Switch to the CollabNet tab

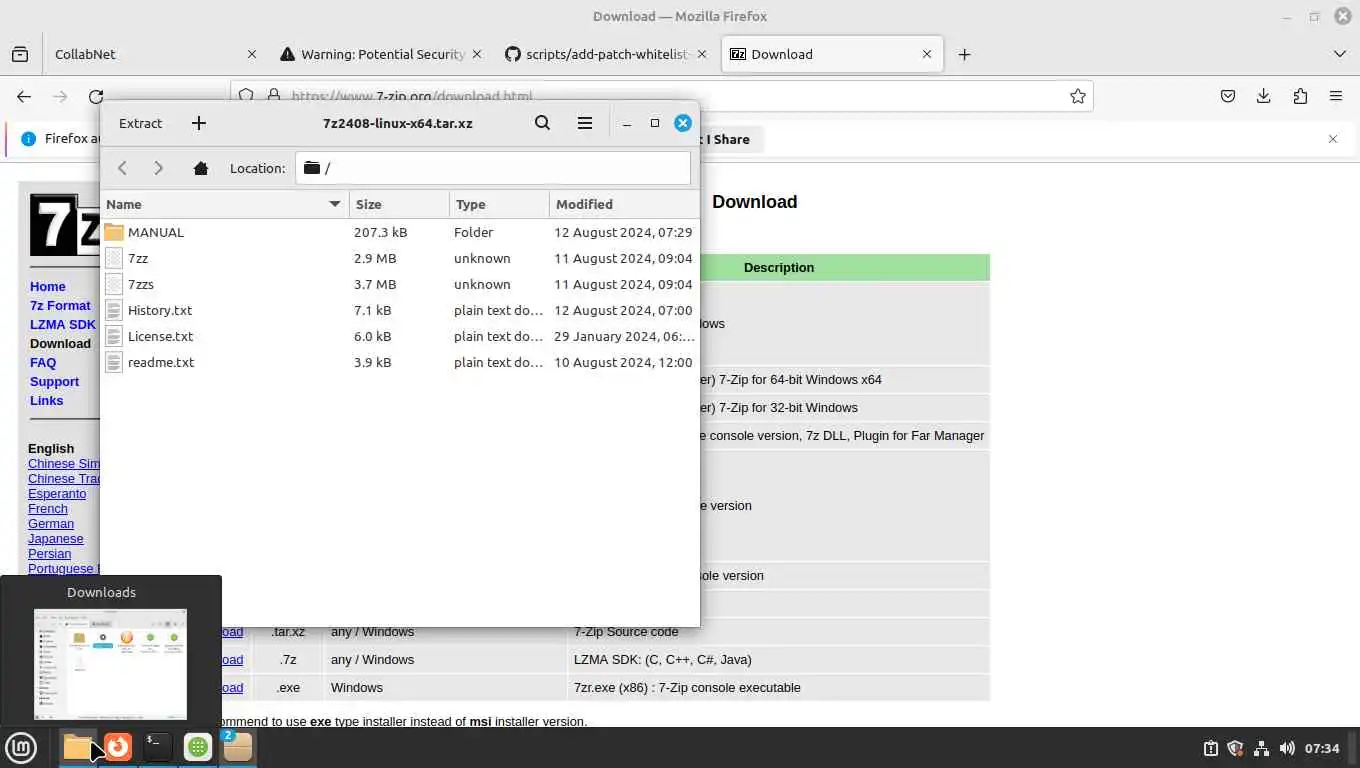coord(155,54)
